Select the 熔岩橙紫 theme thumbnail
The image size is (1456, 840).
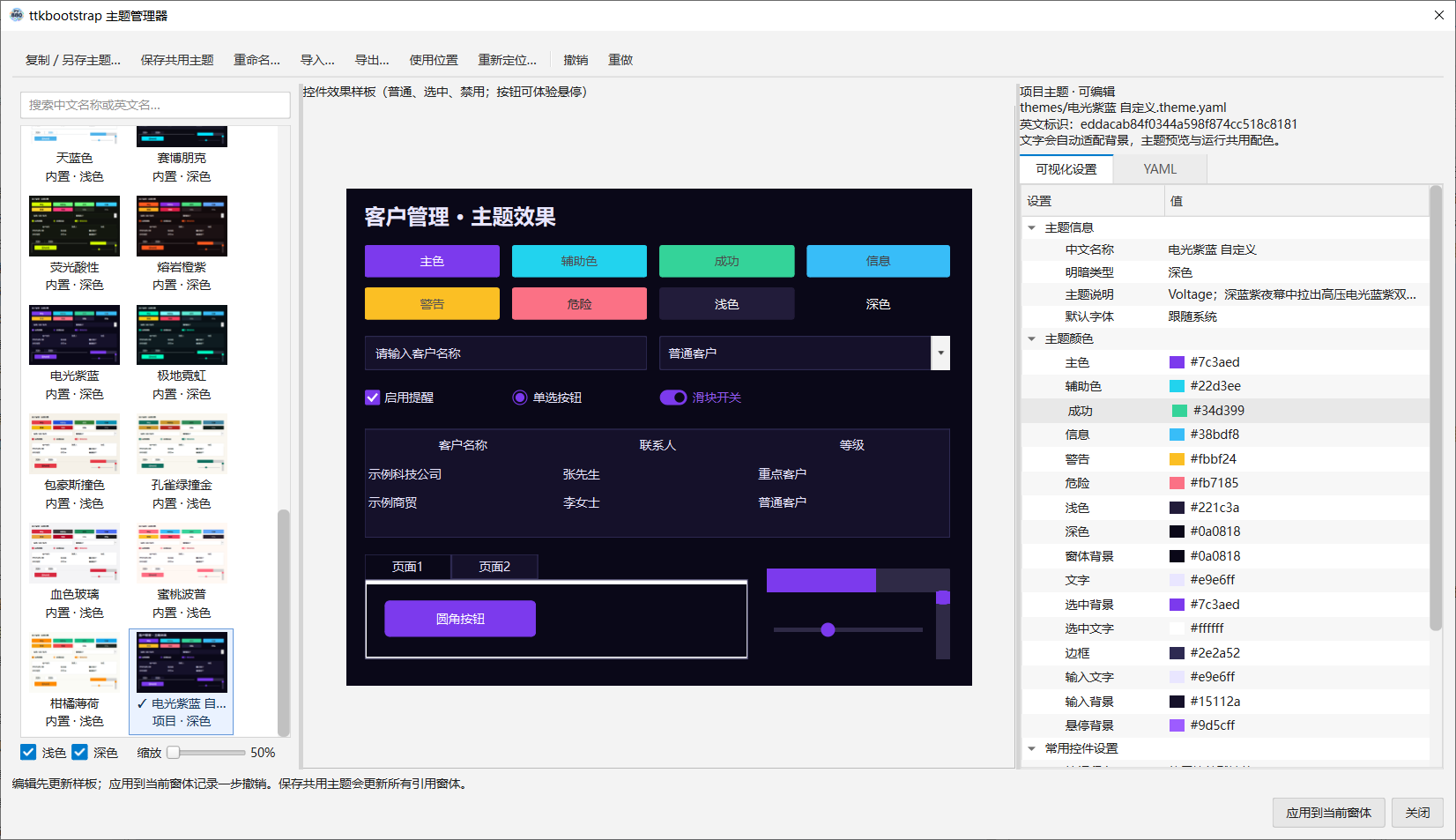182,227
